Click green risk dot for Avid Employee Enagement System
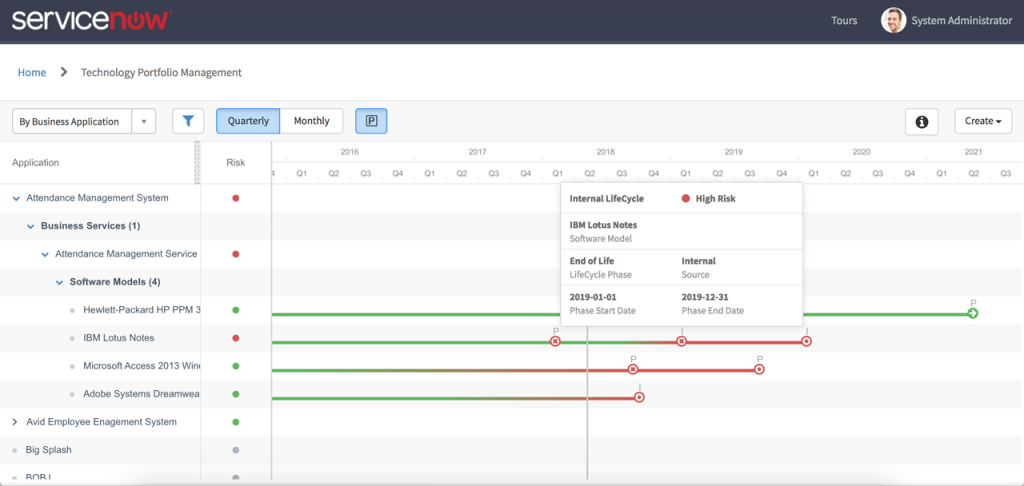Viewport: 1024px width, 486px height. point(236,422)
